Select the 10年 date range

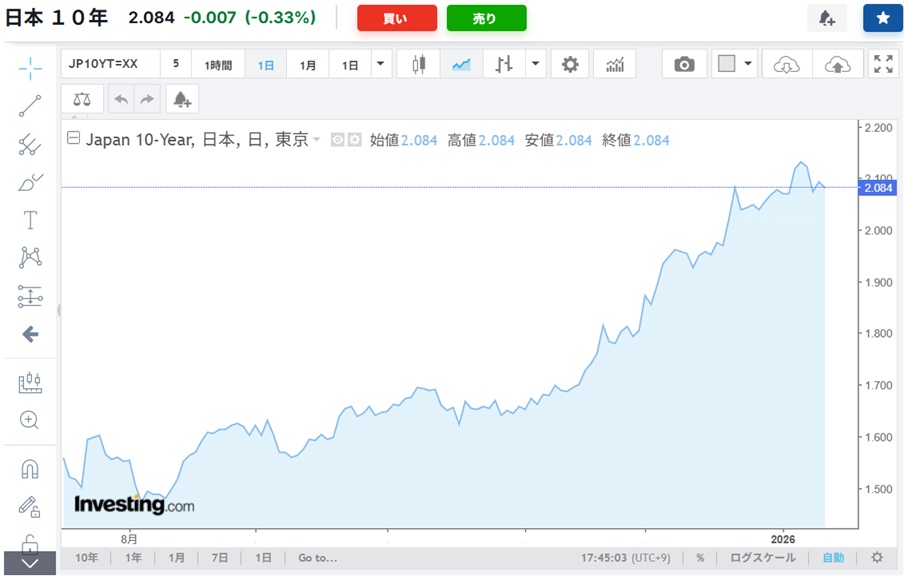(x=86, y=557)
